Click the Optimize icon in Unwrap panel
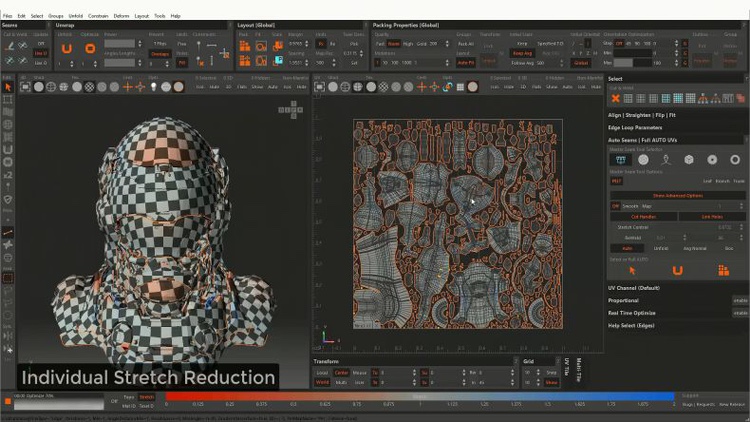 (x=90, y=47)
